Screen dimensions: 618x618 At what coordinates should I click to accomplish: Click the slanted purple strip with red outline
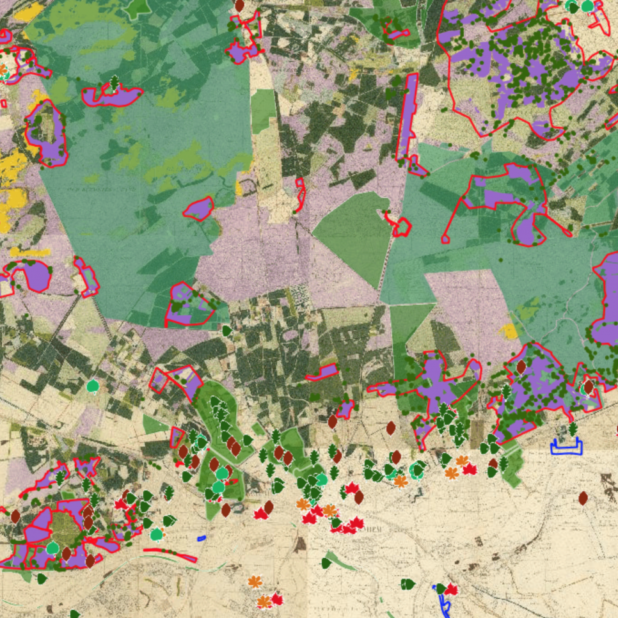pyautogui.click(x=322, y=372)
